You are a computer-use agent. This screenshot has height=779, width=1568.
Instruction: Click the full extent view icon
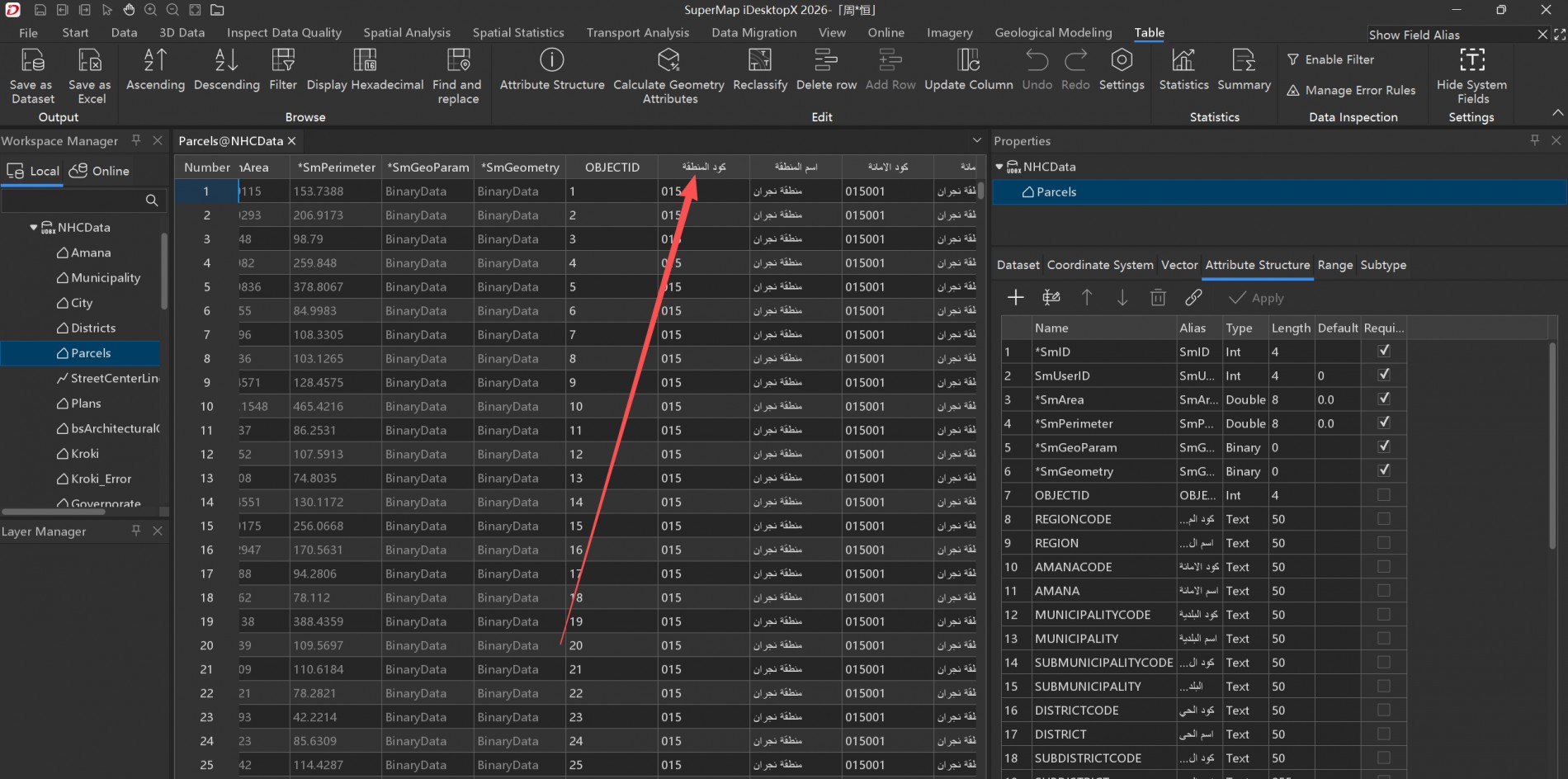point(195,10)
